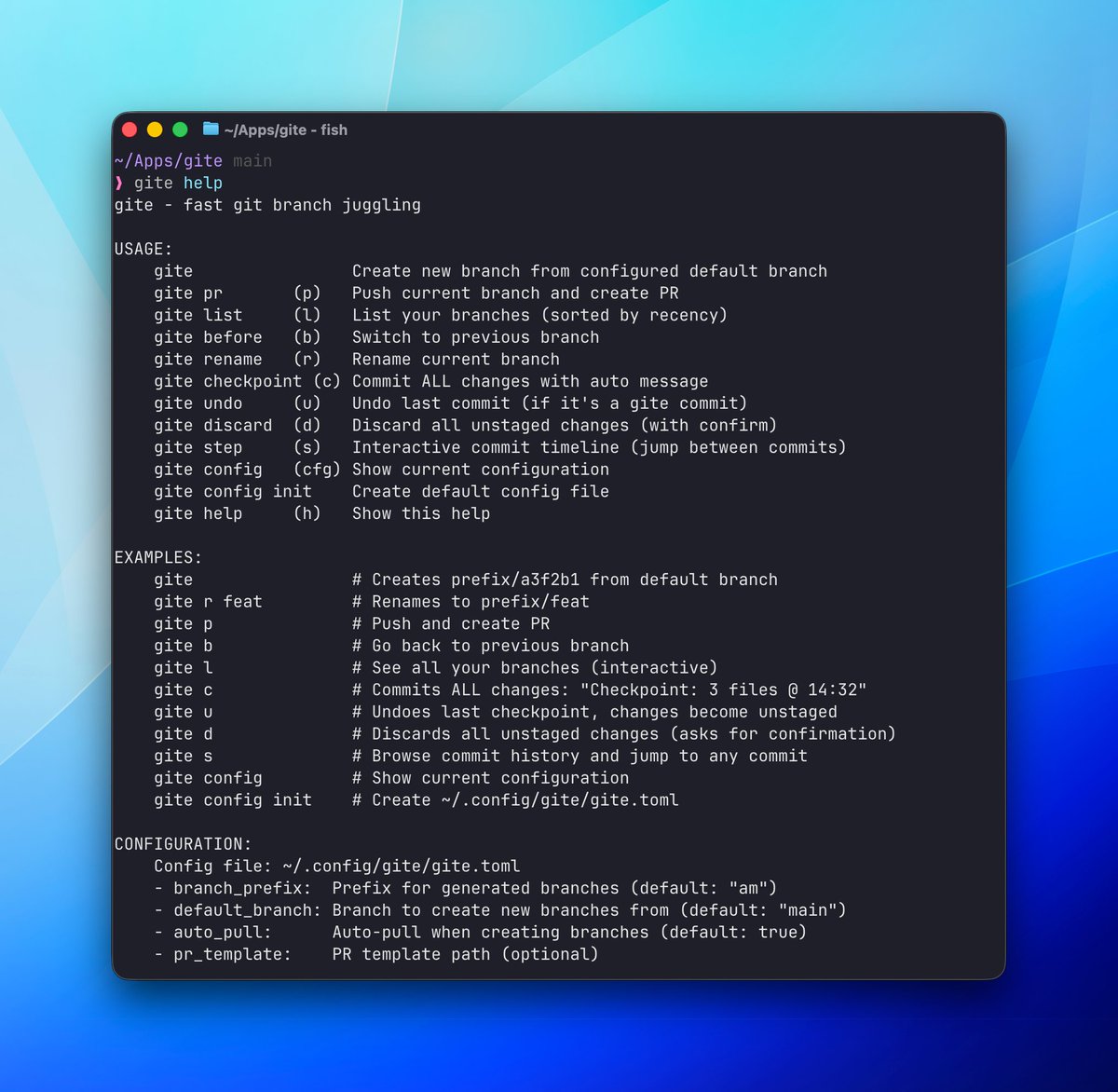Click '# Creates prefix/a3f2b1 from default branch'

pos(565,580)
